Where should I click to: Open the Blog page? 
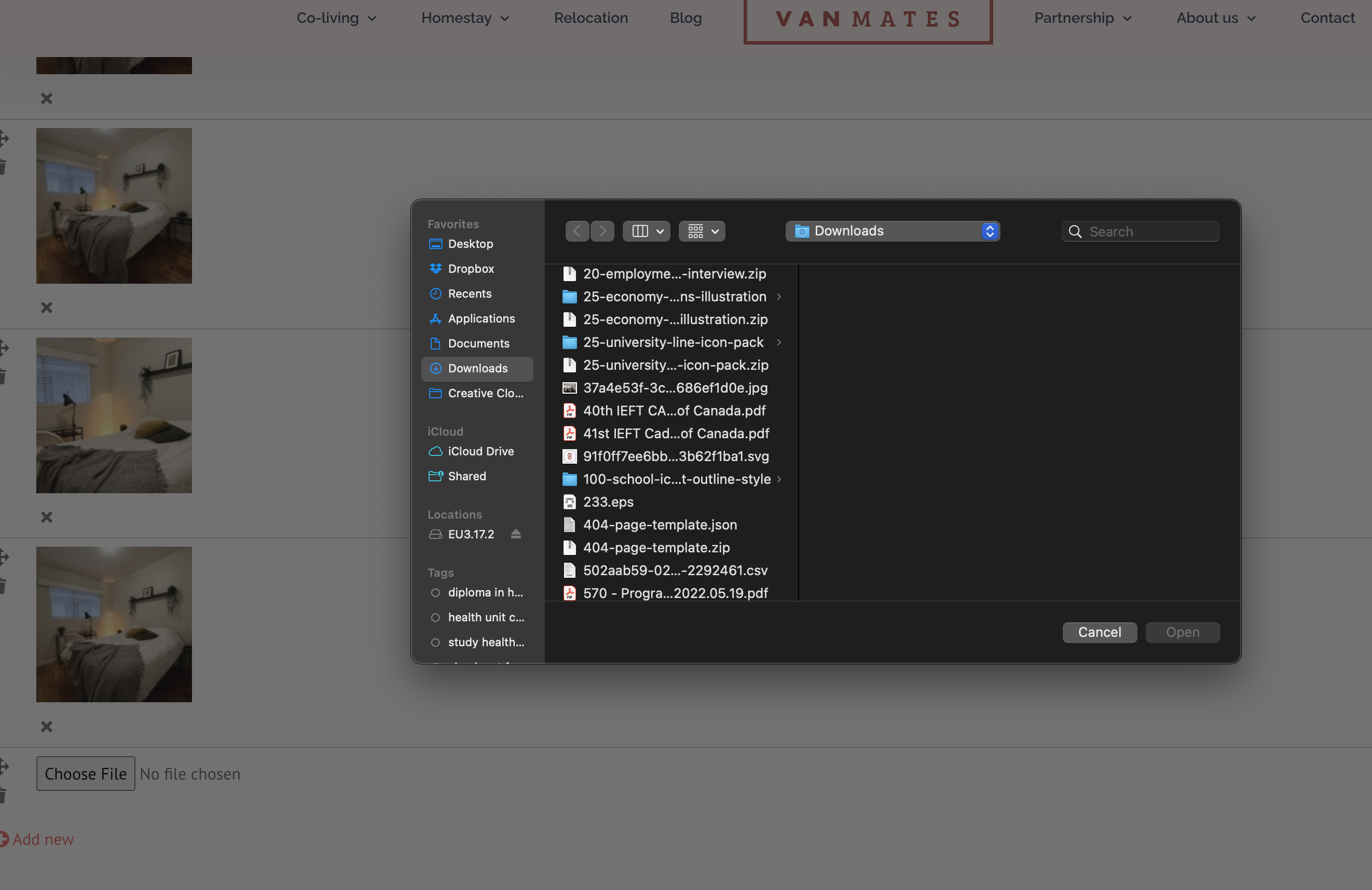click(685, 18)
